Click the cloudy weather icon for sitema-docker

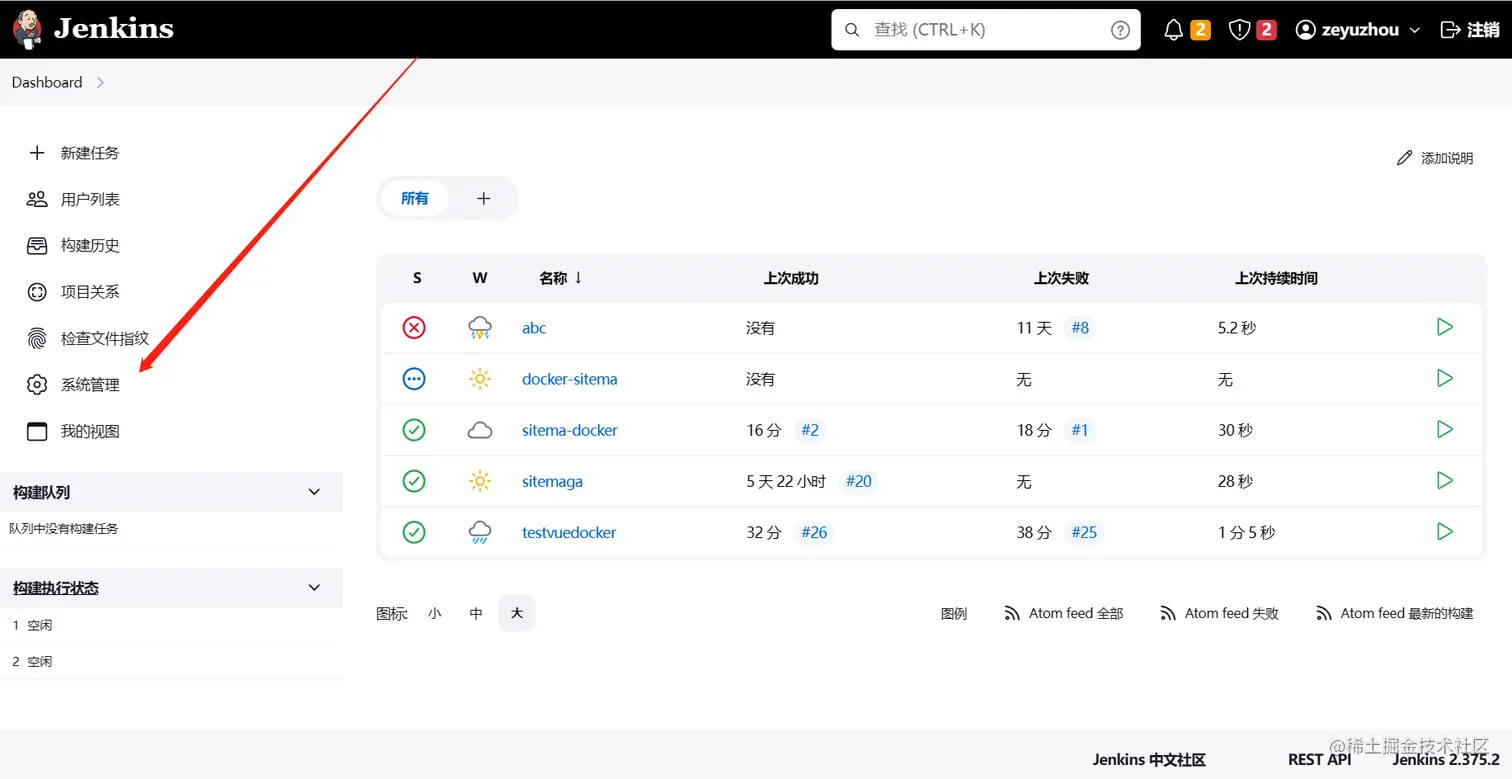click(x=480, y=430)
